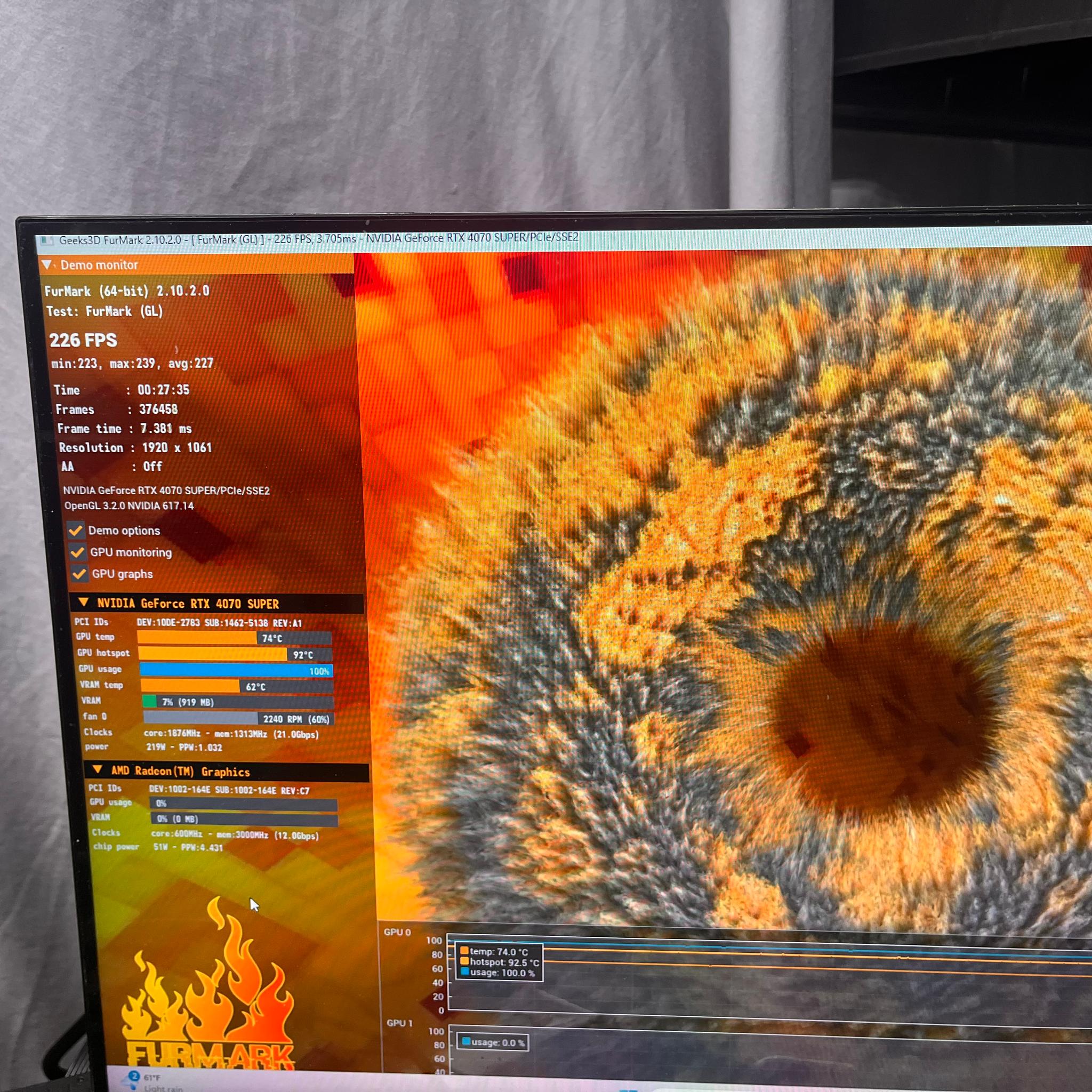Open the taskbar weather widget showing 61°F

tap(152, 1081)
